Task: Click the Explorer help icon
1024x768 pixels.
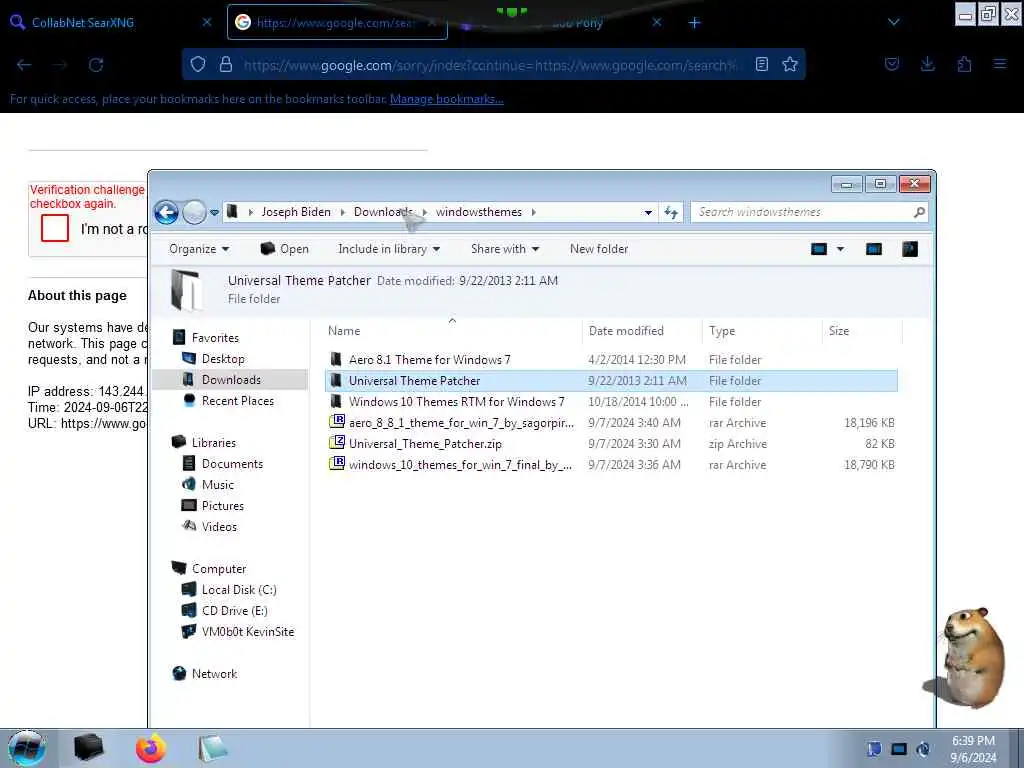Action: pos(910,249)
